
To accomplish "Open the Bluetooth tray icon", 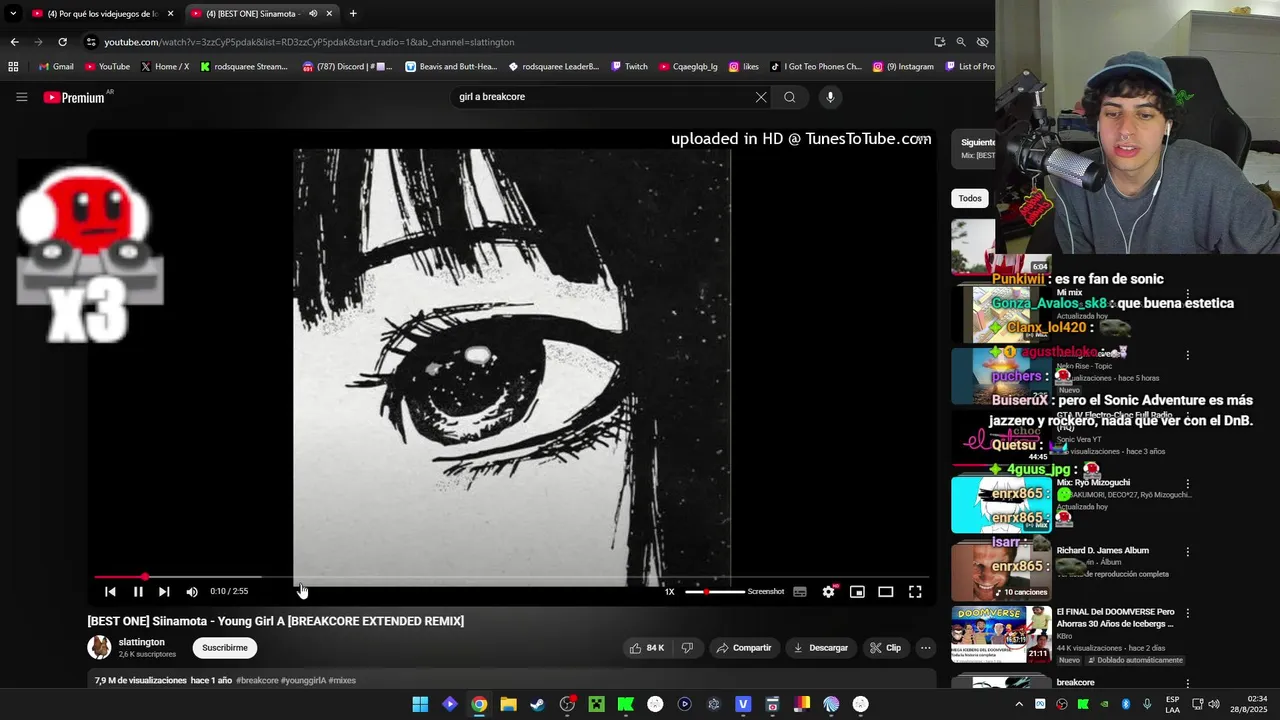I will [x=1126, y=704].
